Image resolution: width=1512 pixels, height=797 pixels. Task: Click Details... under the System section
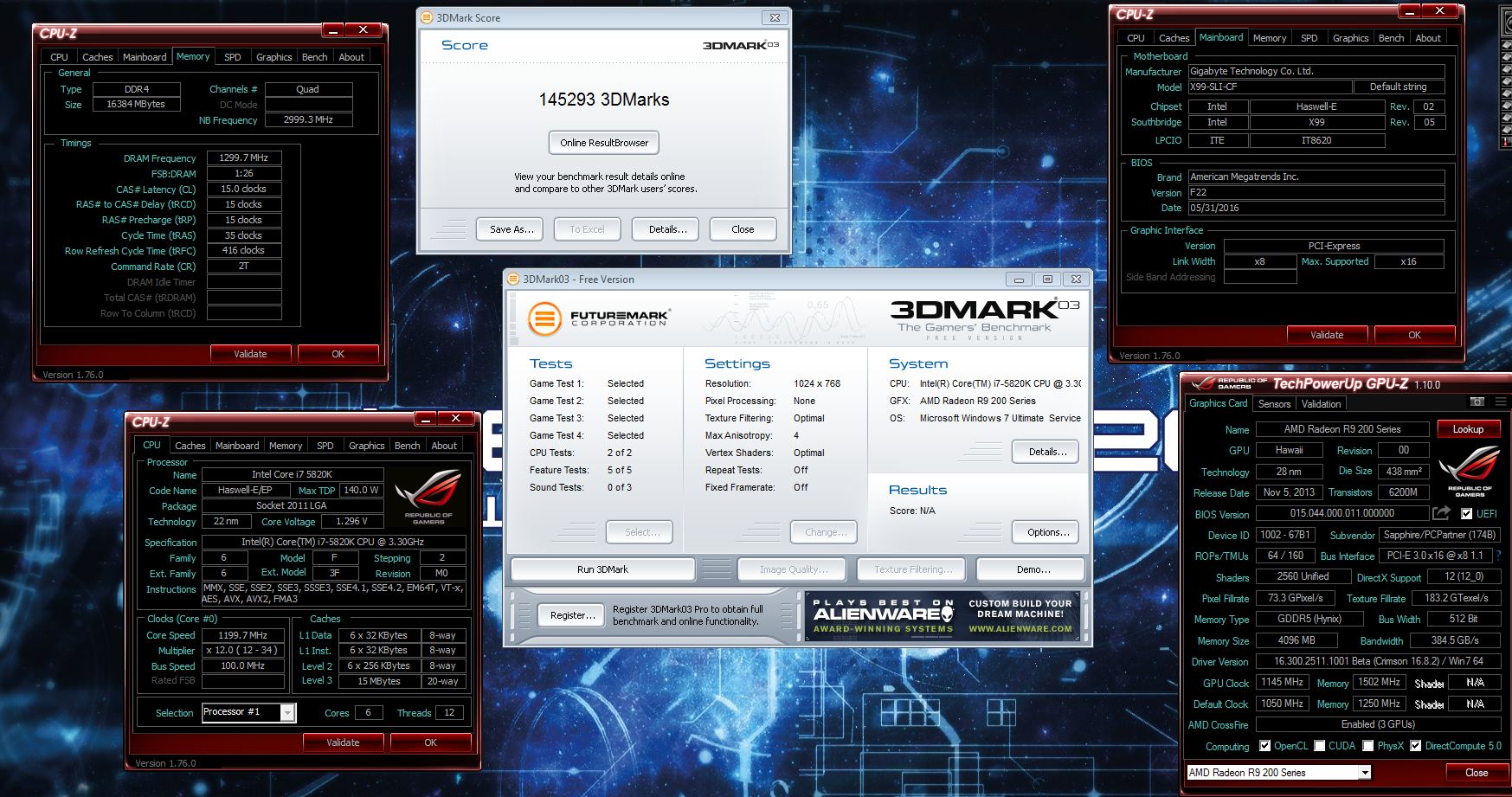click(1046, 452)
